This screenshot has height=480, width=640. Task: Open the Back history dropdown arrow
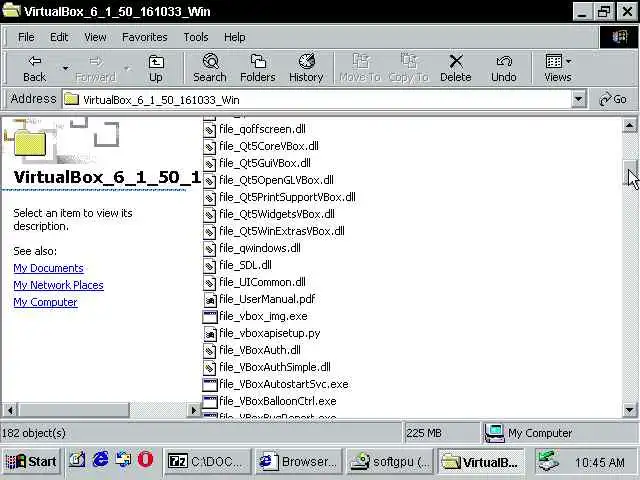coord(65,68)
